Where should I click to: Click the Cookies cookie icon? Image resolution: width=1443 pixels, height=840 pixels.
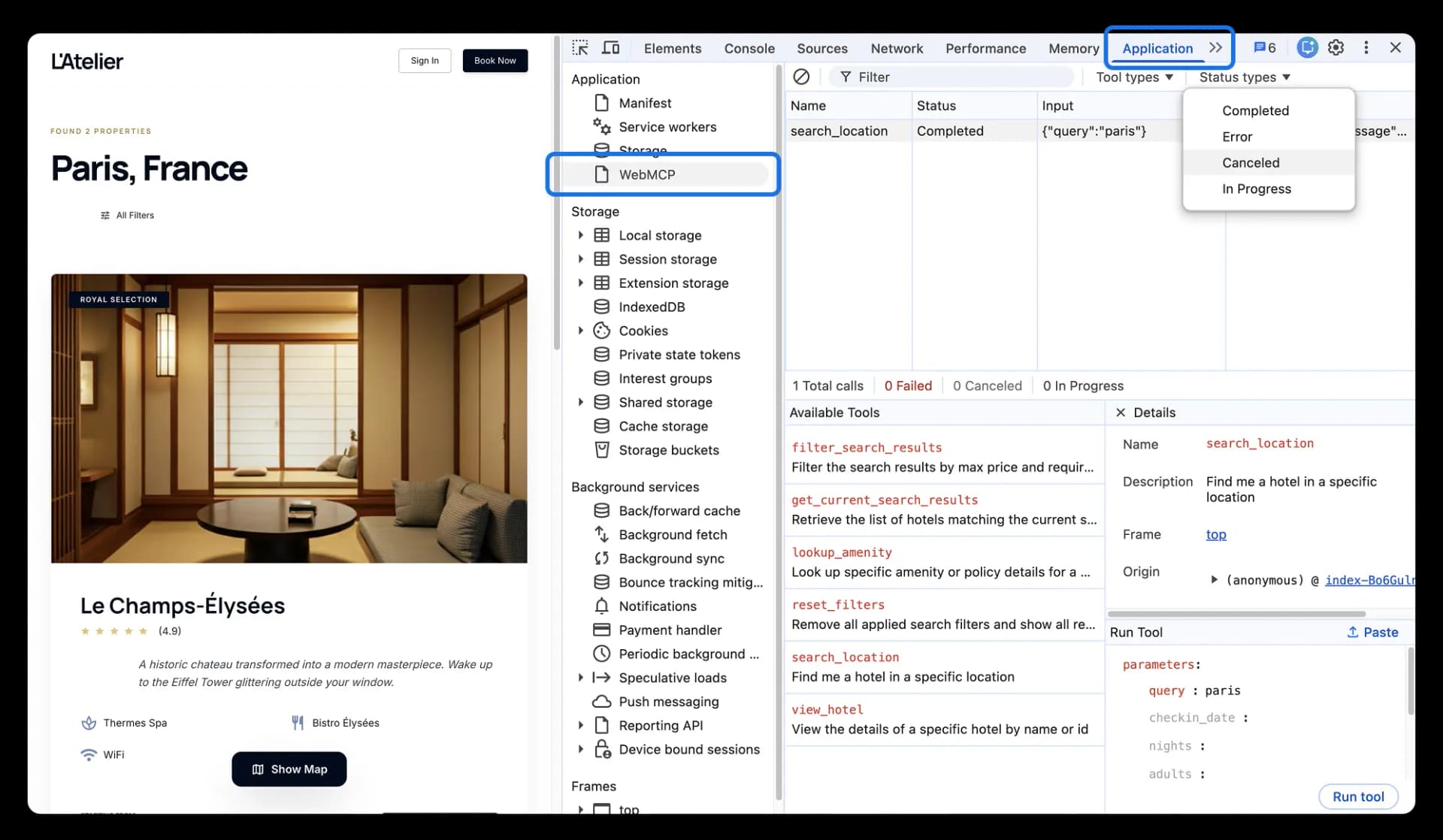[601, 331]
